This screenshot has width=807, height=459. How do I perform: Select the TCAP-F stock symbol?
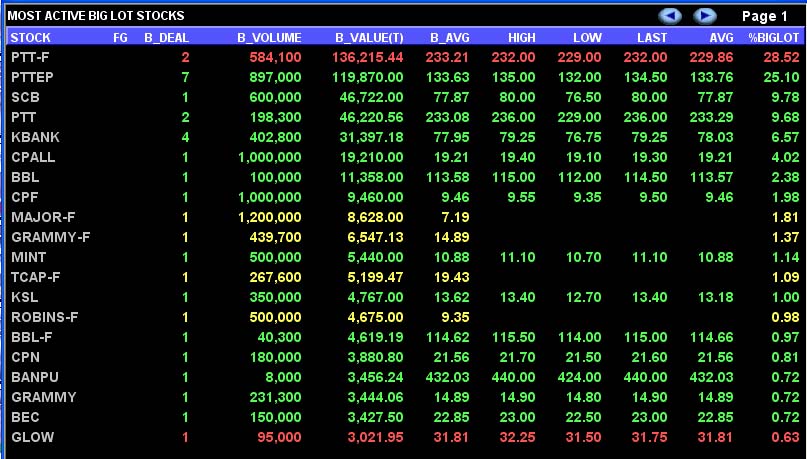click(36, 277)
